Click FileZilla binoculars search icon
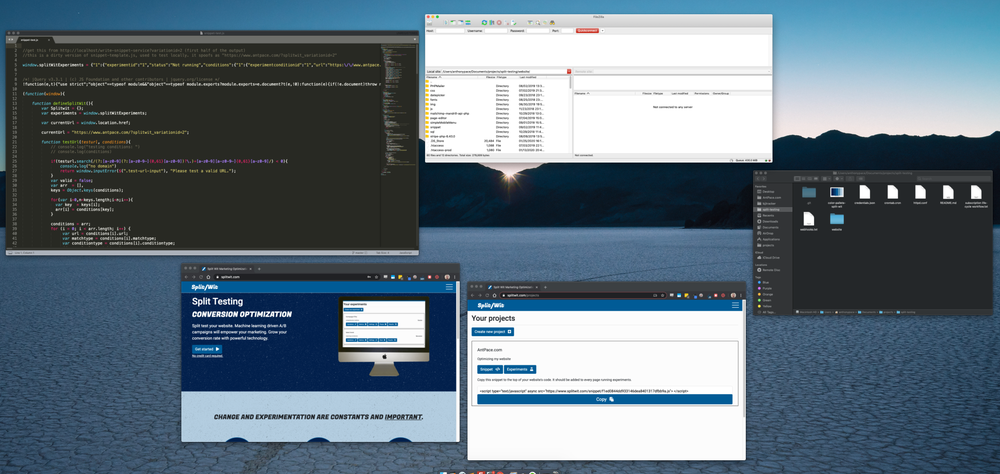The height and width of the screenshot is (474, 1000). [552, 22]
